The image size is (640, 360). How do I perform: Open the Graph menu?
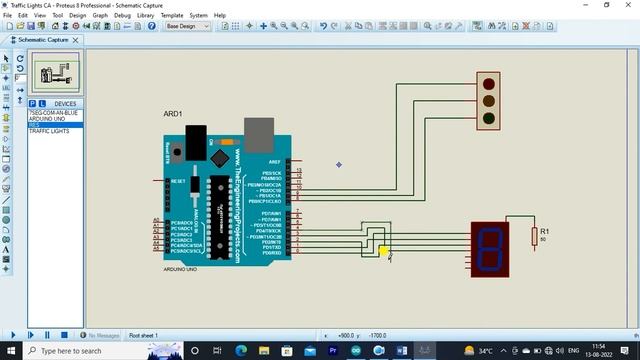pyautogui.click(x=100, y=15)
